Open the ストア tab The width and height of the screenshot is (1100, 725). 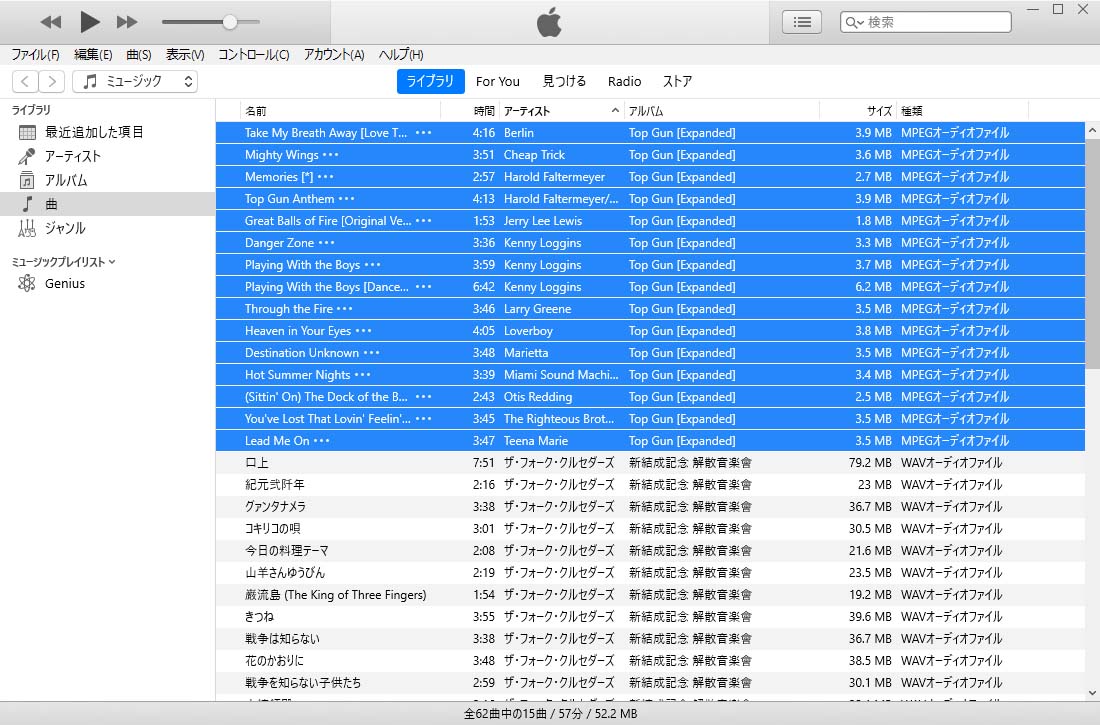(677, 82)
